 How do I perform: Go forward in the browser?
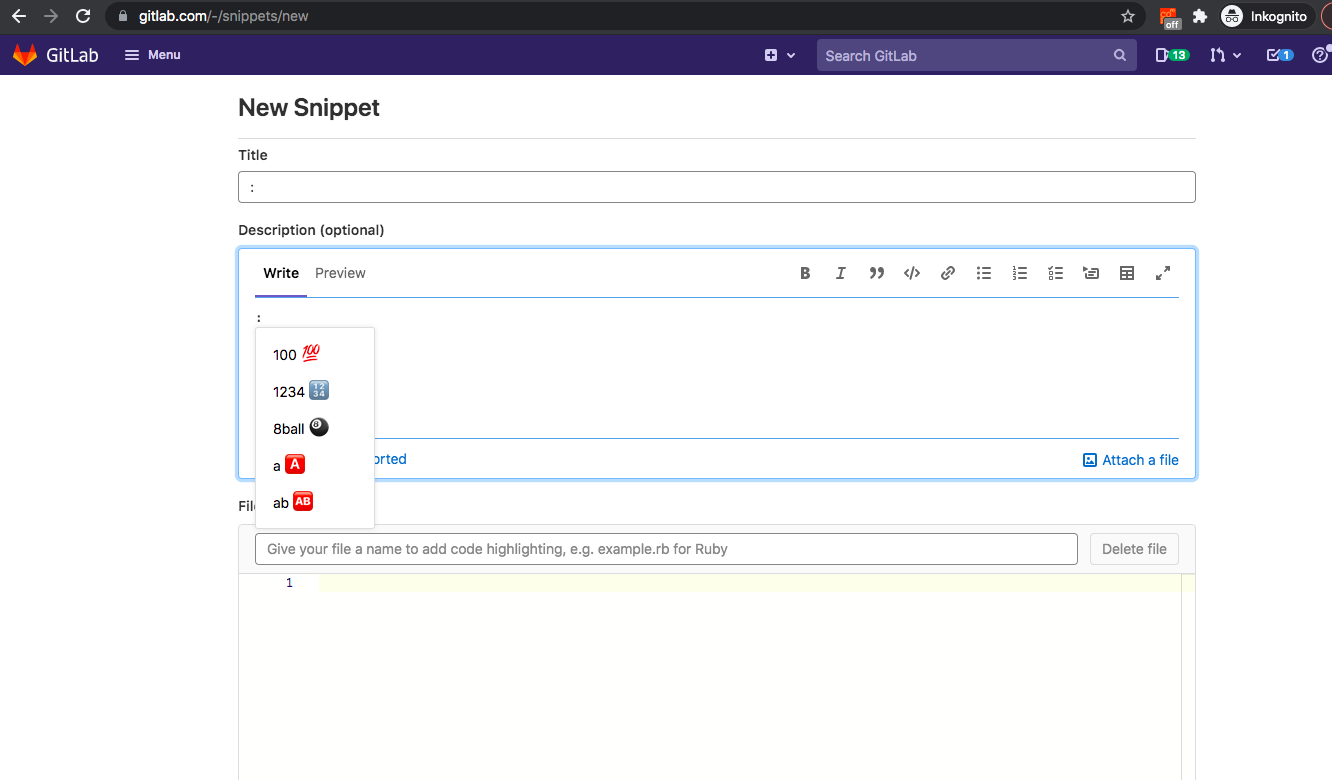click(51, 16)
